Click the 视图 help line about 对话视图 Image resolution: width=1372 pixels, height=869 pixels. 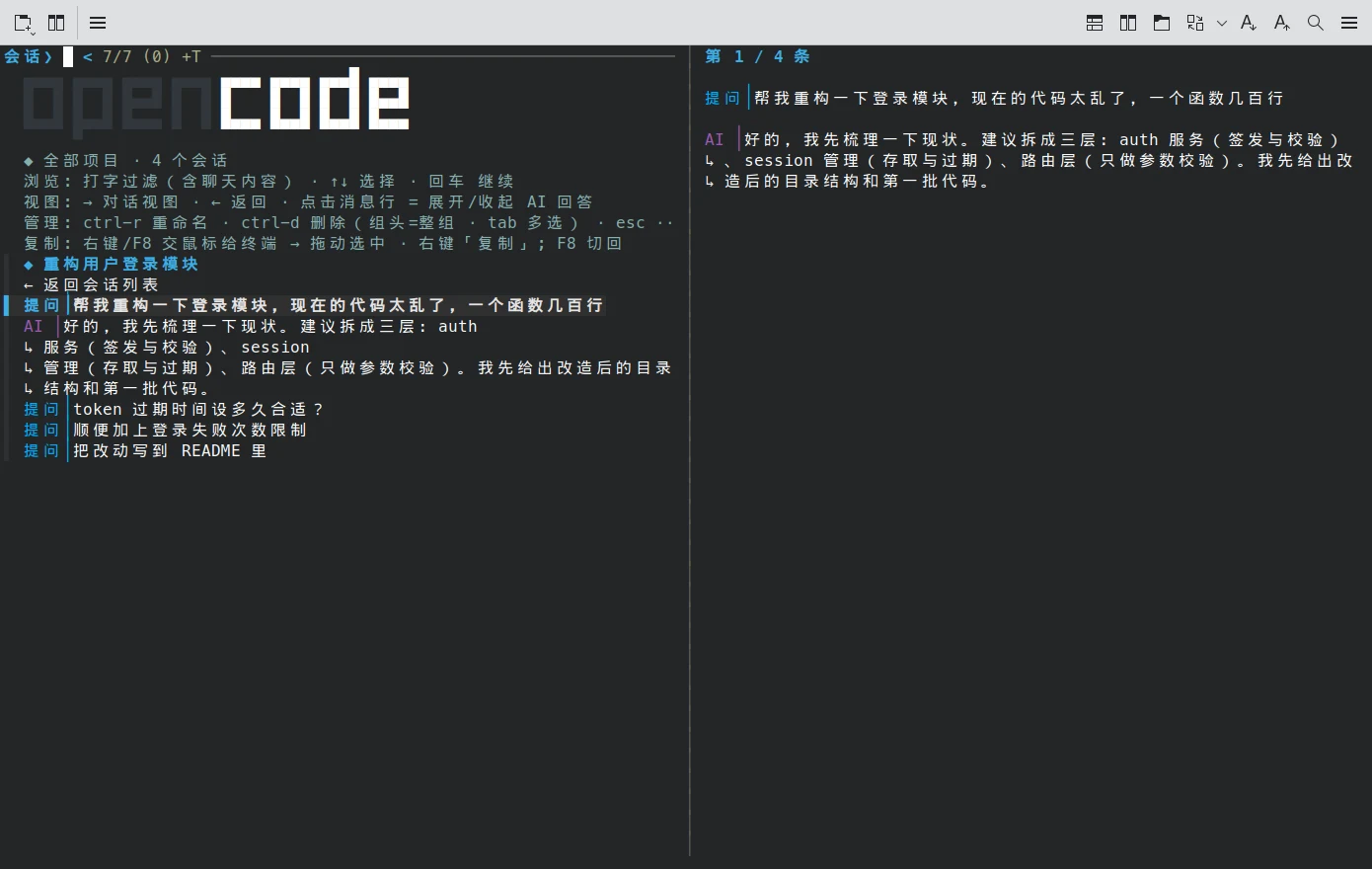(308, 201)
